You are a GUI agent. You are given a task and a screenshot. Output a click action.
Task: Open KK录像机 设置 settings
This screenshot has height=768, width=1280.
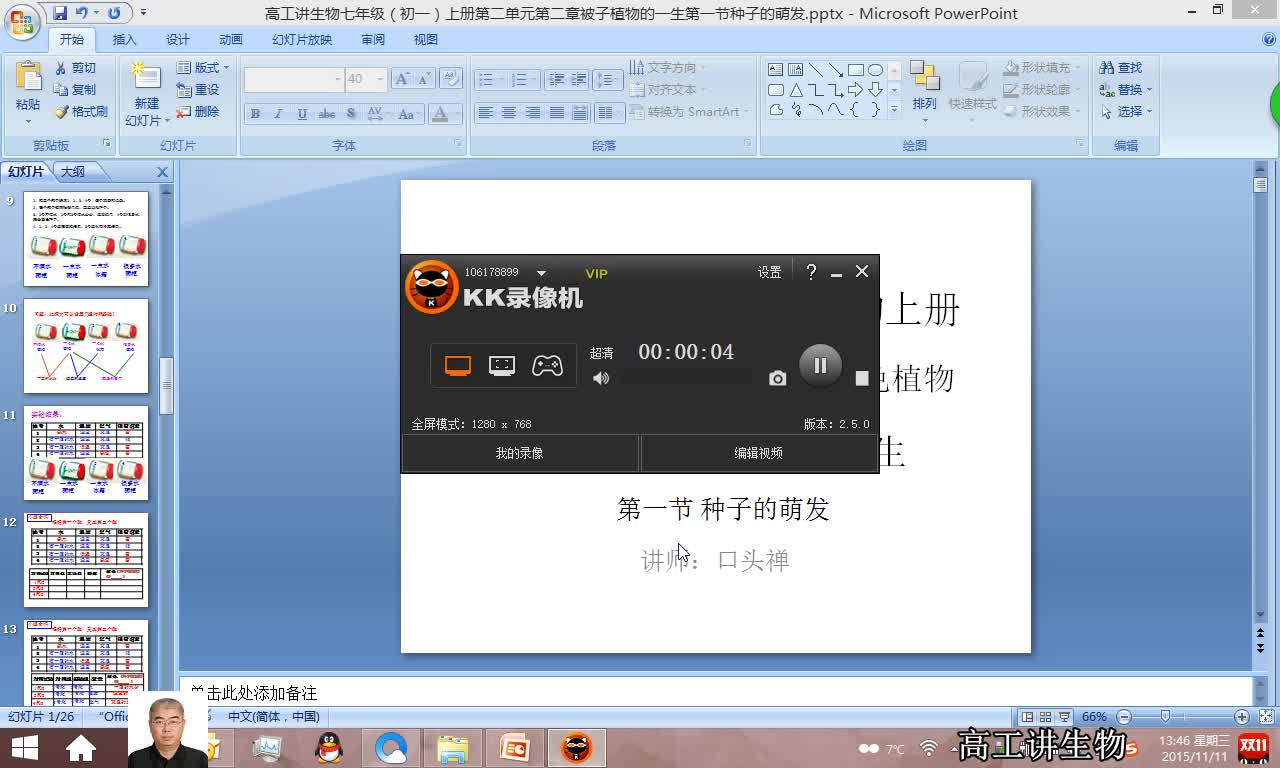point(769,272)
